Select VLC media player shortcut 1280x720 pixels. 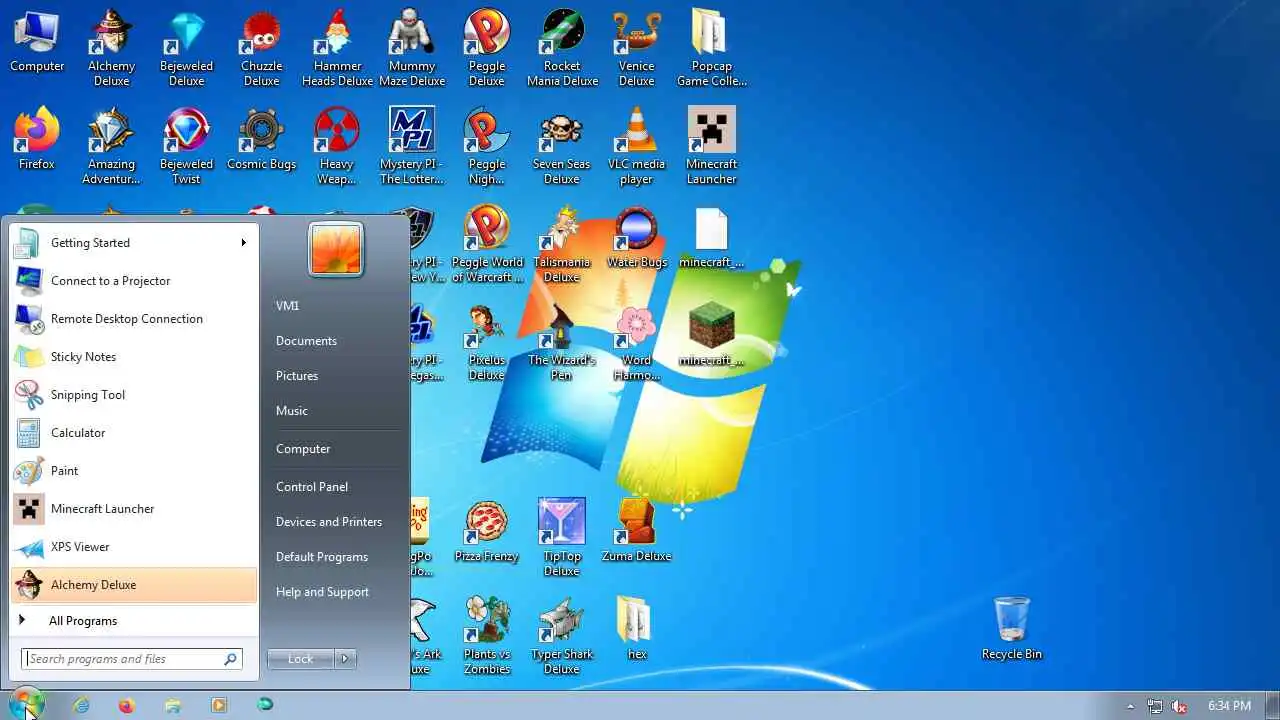(636, 146)
